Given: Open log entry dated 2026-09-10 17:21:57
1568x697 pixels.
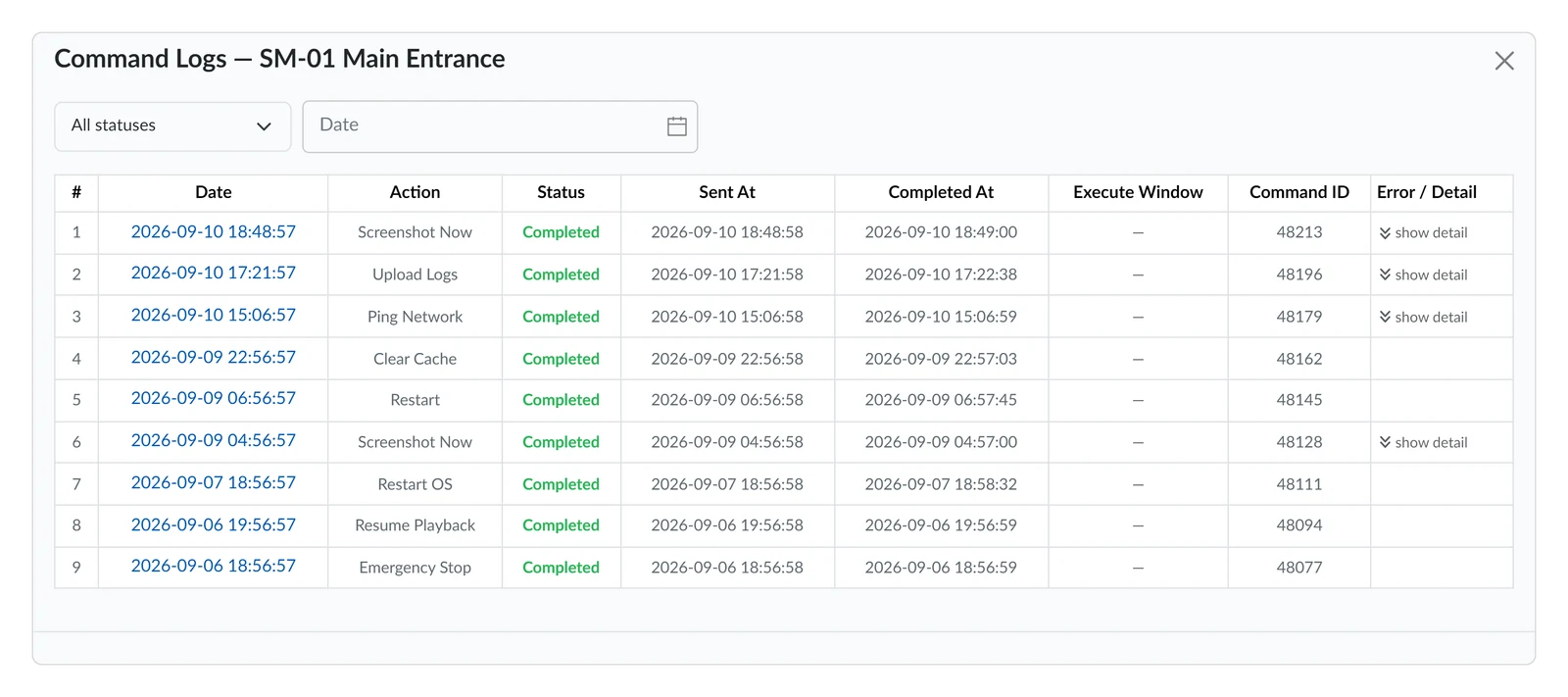Looking at the screenshot, I should (214, 274).
